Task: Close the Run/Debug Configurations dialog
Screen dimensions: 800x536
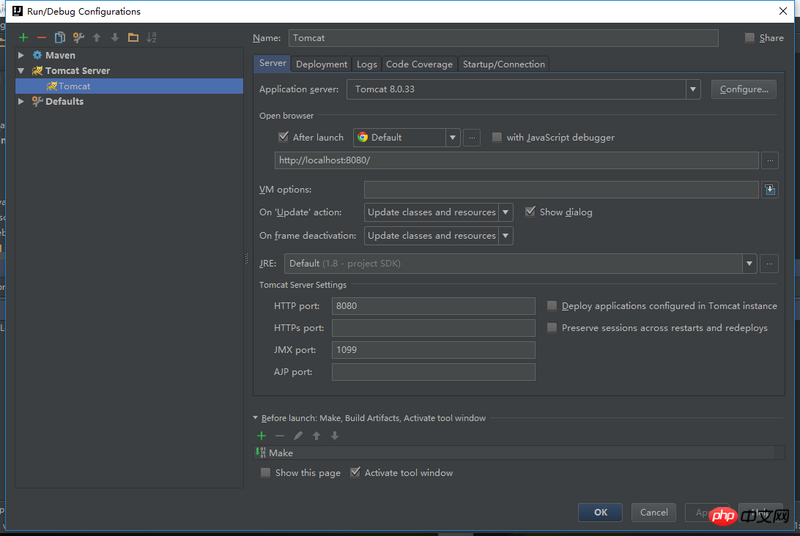Action: pos(783,11)
